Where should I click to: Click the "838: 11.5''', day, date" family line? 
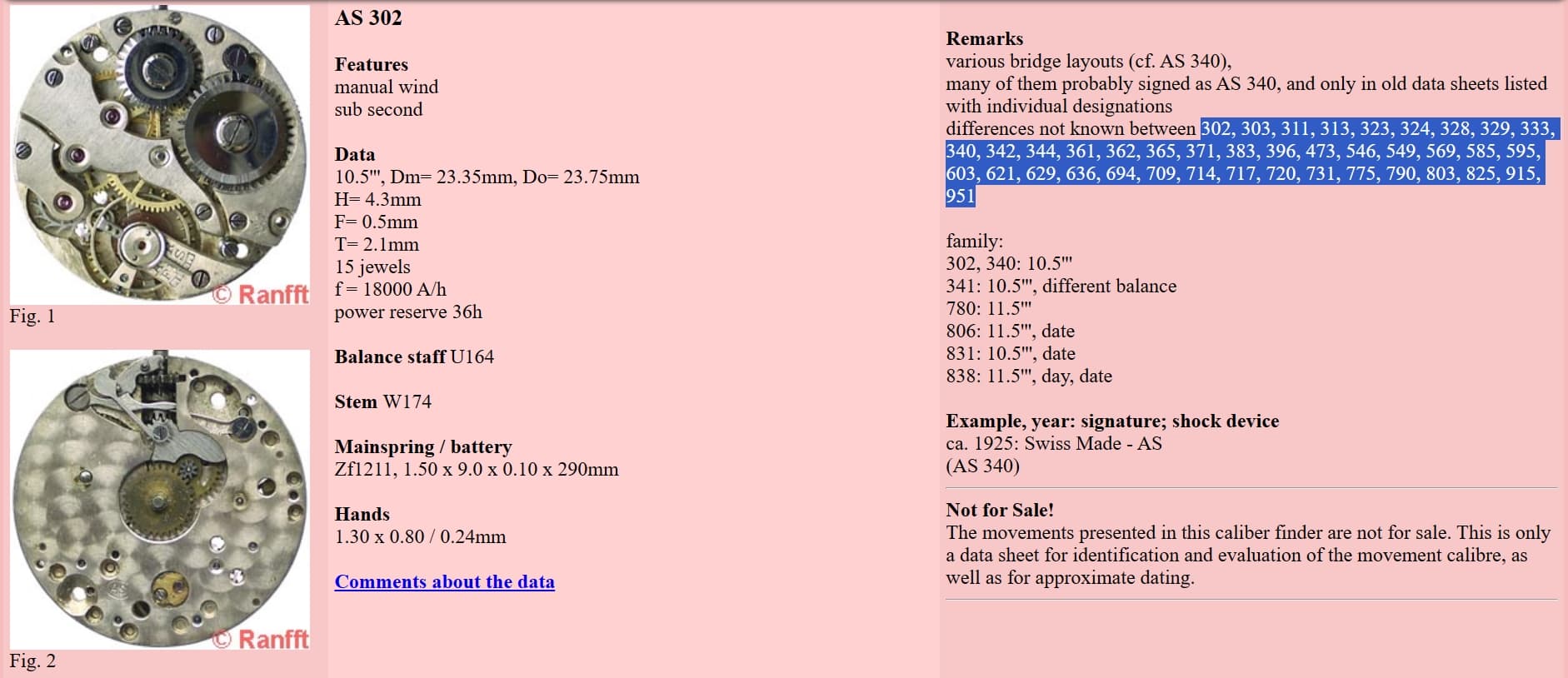pos(1028,376)
